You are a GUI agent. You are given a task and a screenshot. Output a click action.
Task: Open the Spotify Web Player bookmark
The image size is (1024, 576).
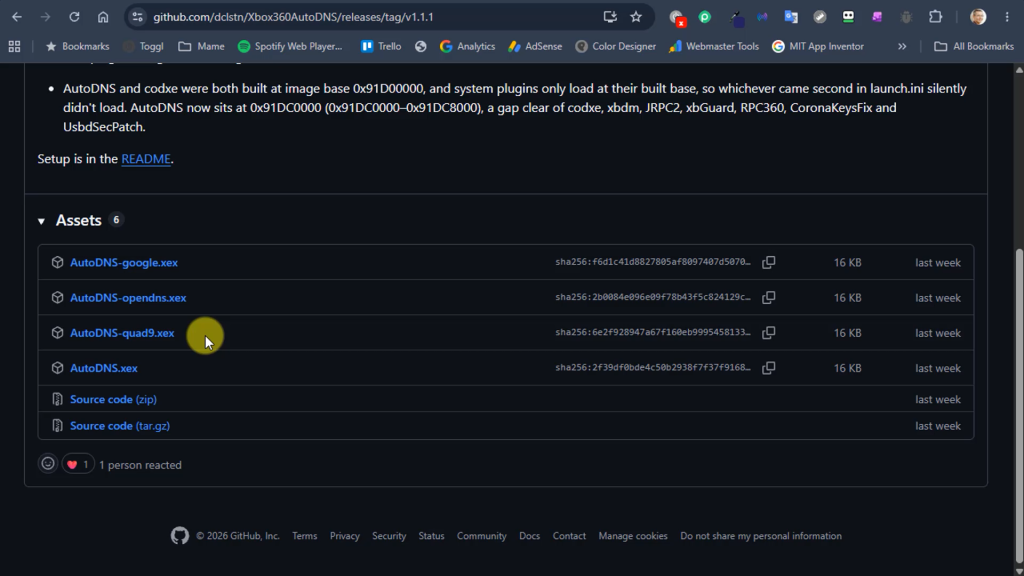pos(290,46)
